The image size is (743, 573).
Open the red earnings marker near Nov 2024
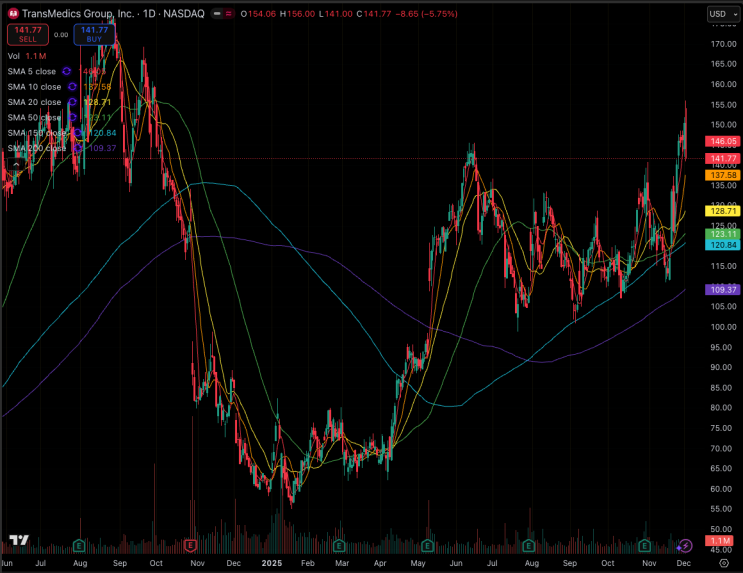(190, 546)
